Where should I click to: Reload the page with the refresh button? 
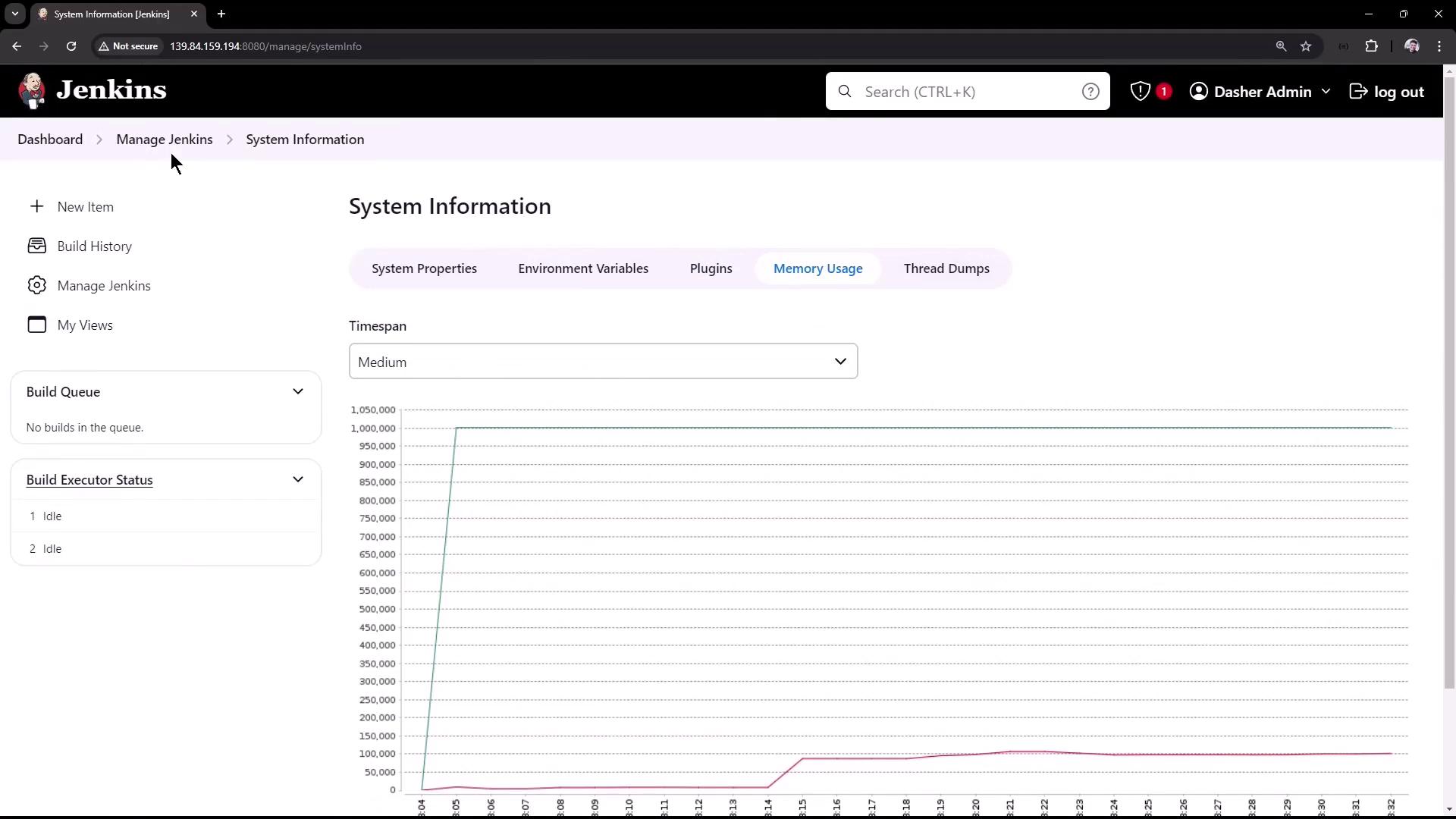point(71,46)
